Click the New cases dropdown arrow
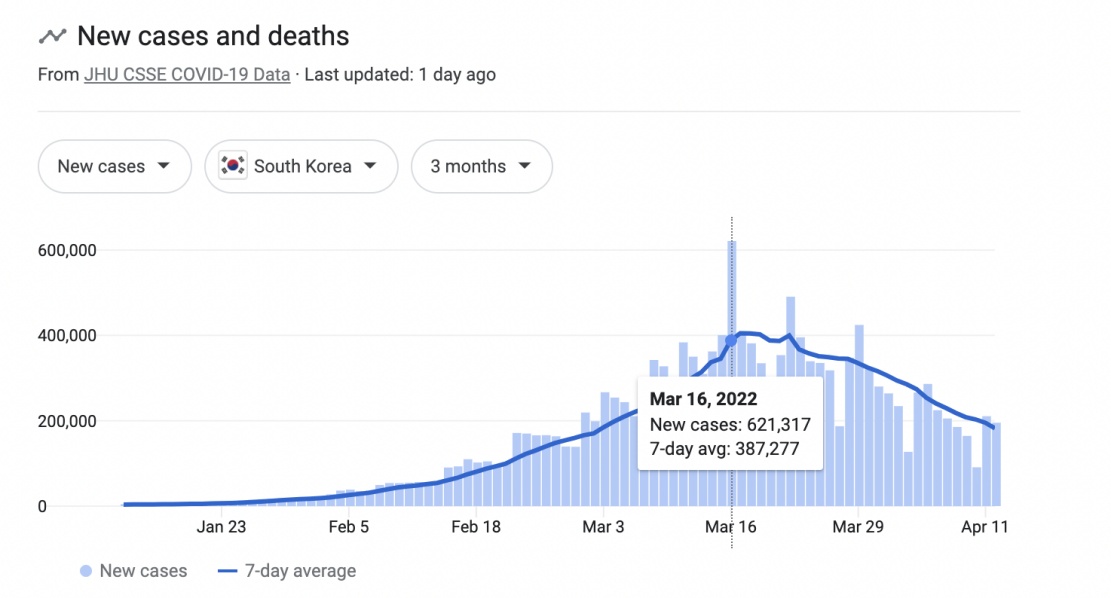 coord(164,166)
